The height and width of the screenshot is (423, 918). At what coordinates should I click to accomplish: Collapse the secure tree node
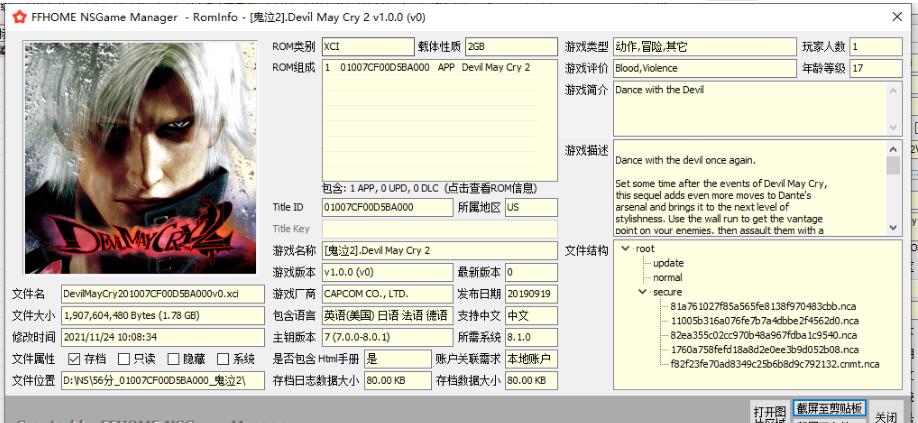pyautogui.click(x=643, y=292)
